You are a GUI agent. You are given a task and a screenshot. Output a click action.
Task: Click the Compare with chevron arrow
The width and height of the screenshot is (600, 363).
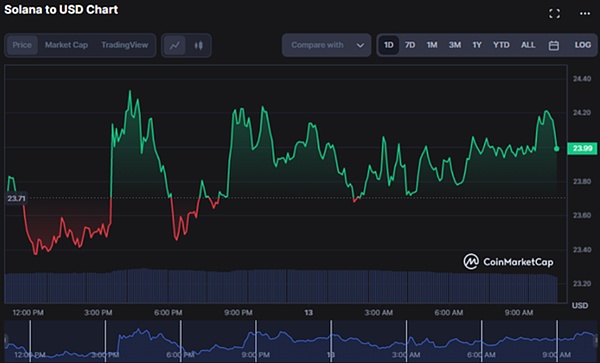[360, 46]
